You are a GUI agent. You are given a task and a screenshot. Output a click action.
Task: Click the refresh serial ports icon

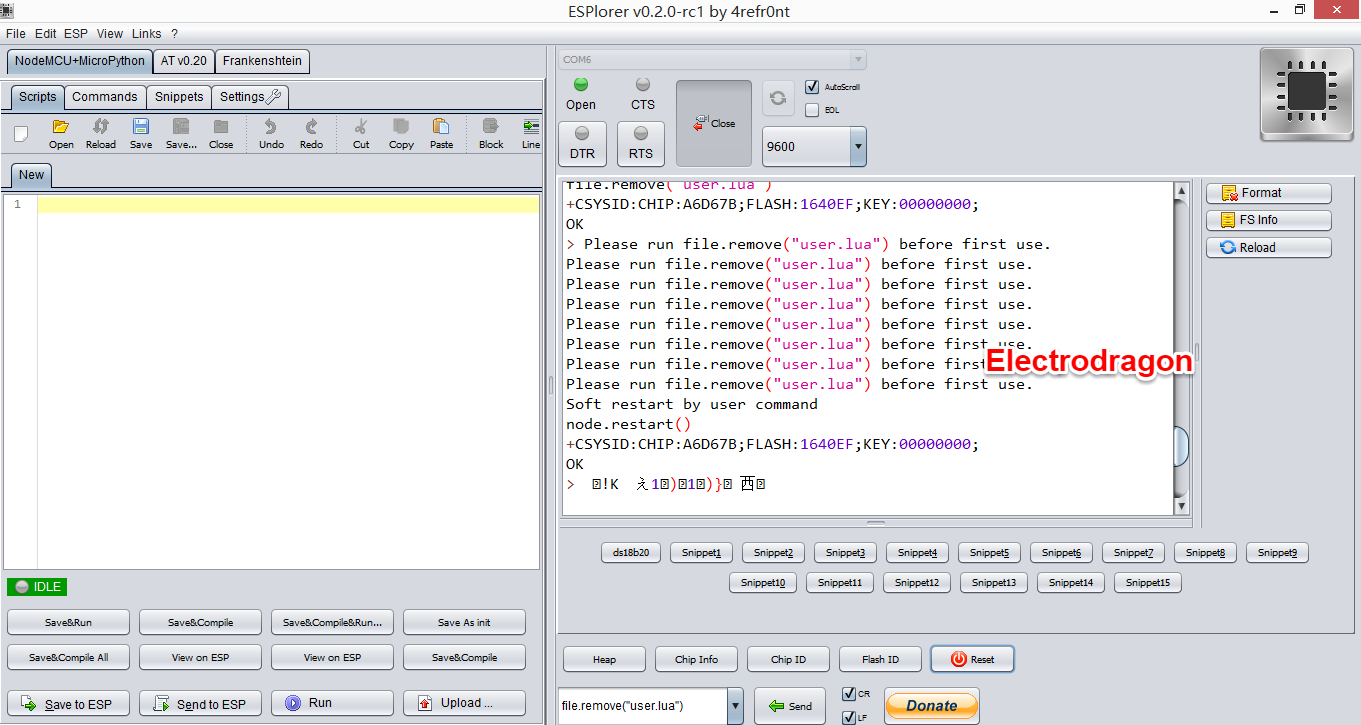tap(778, 98)
